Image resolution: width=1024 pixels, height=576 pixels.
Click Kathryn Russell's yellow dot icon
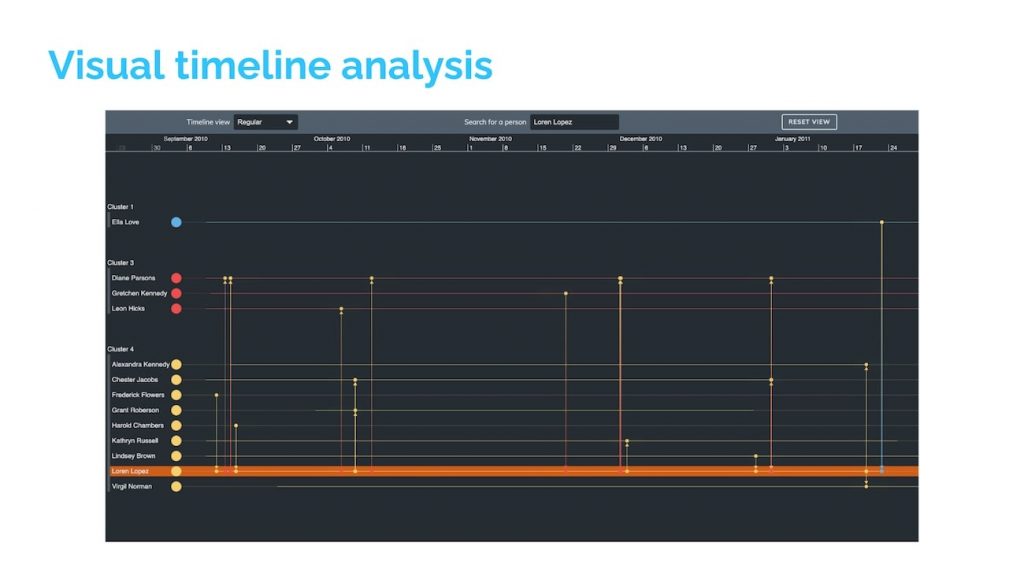coord(176,440)
